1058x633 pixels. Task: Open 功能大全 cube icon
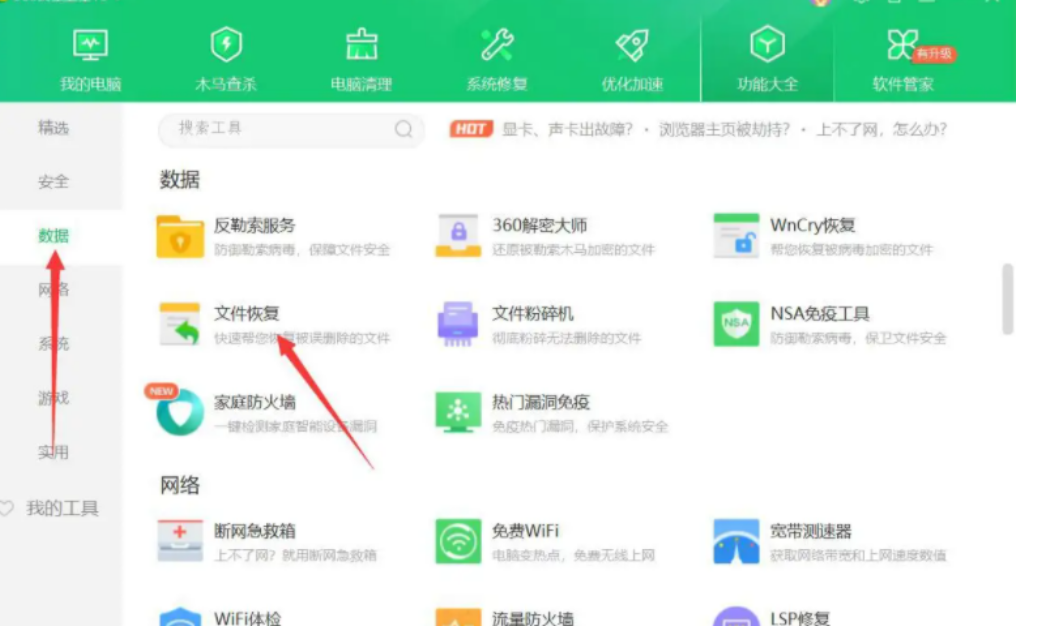767,45
